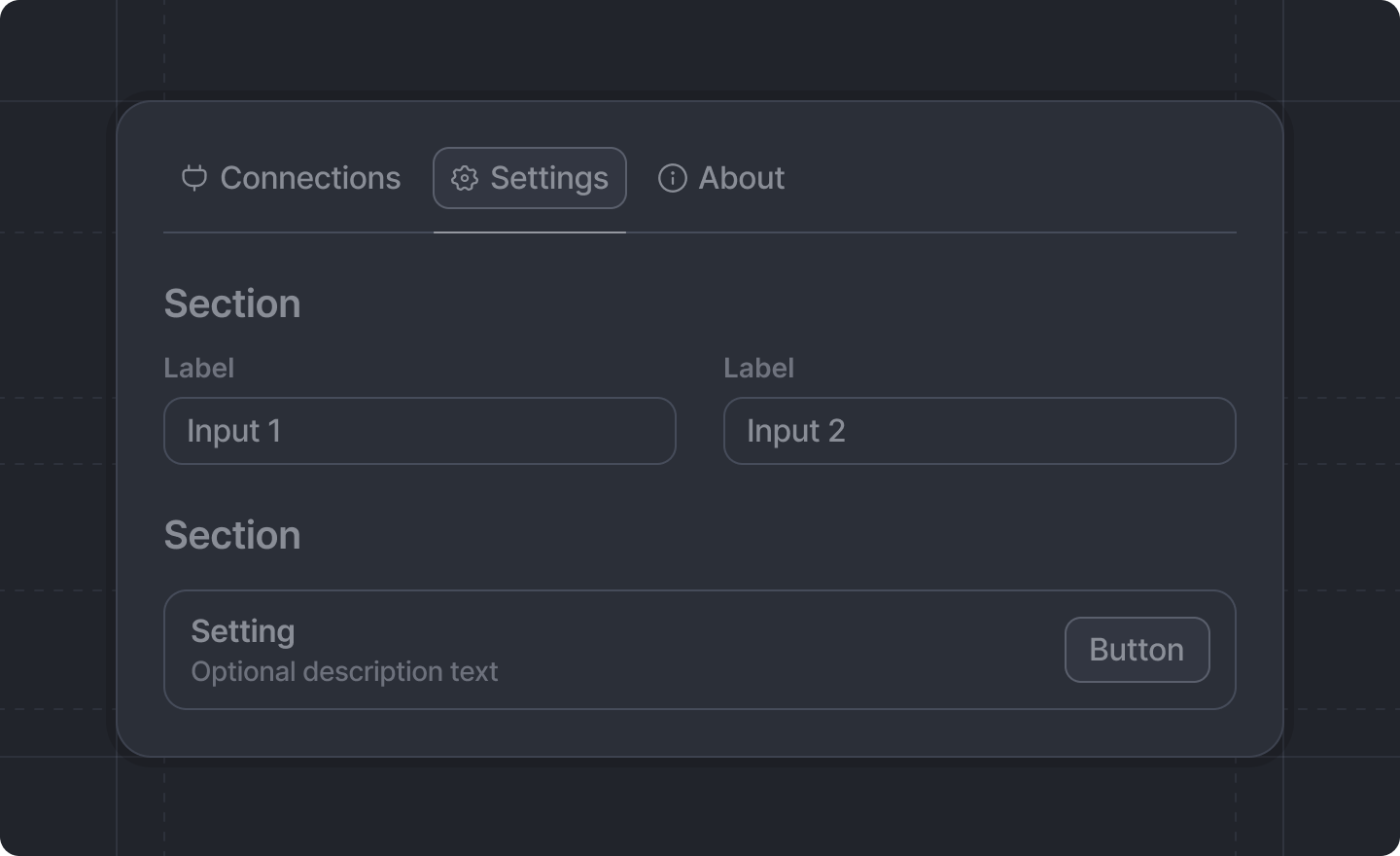Click the active underline beneath Settings tab
The width and height of the screenshot is (1400, 856).
[530, 232]
